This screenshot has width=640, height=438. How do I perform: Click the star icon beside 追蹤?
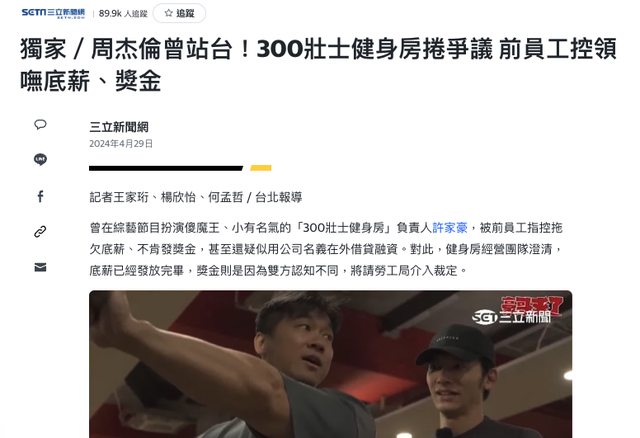click(168, 13)
